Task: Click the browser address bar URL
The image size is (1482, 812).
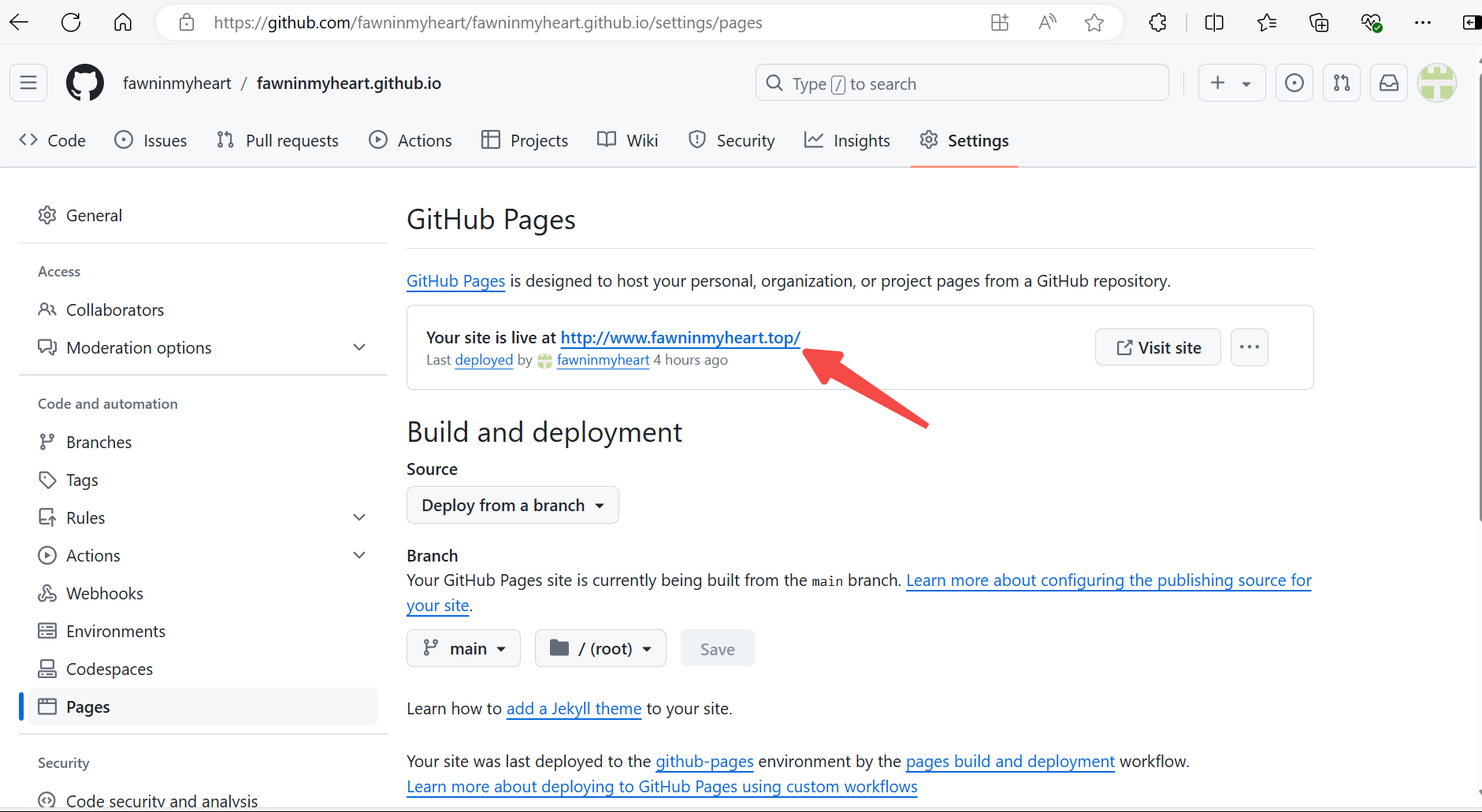Action: coord(488,22)
